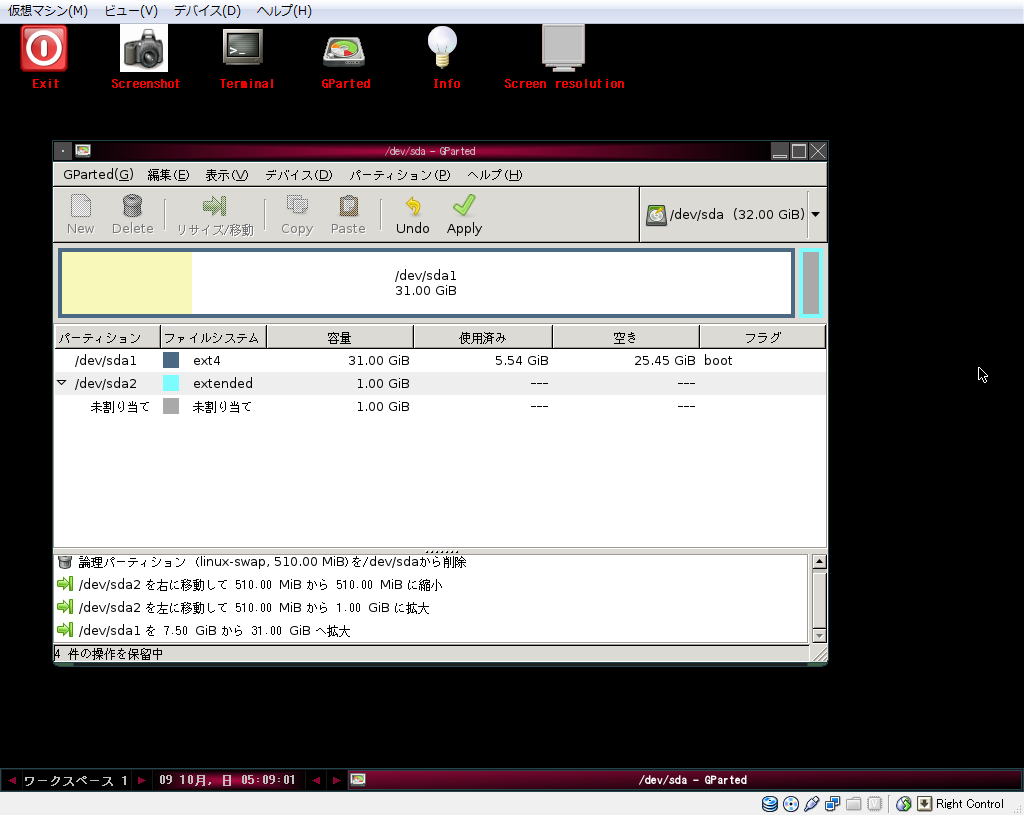Click the 4 件の操作を保留中 status bar text
This screenshot has width=1024, height=815.
pos(109,654)
